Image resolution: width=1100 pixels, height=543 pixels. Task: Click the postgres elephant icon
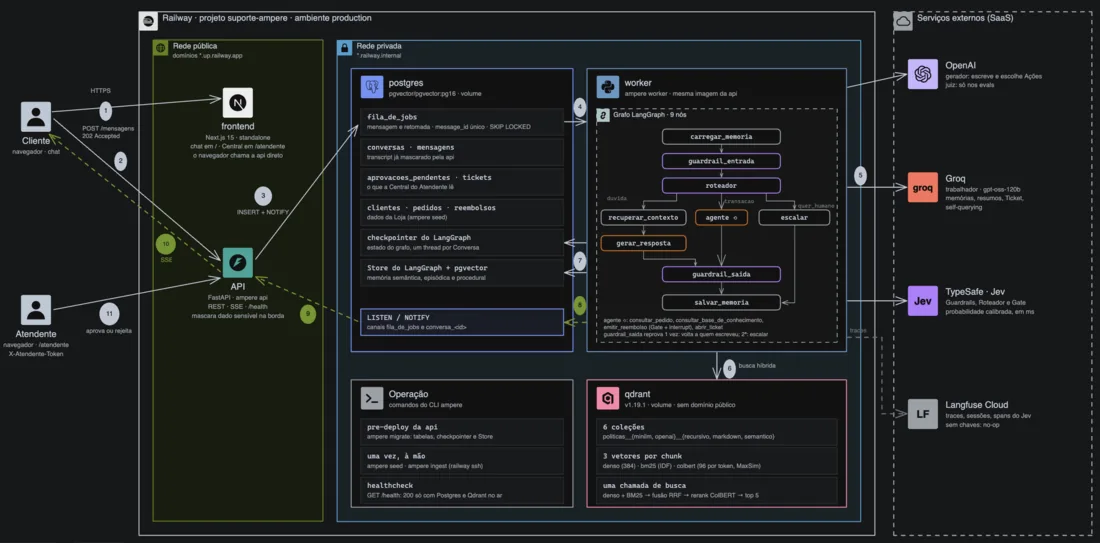[373, 87]
